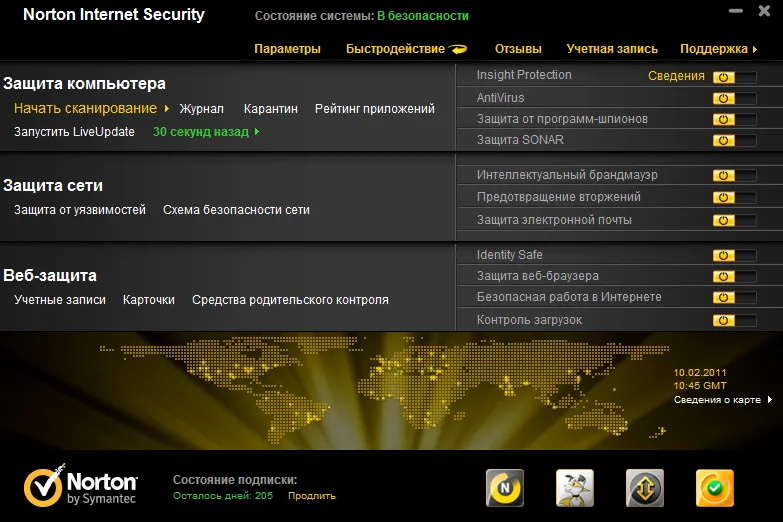
Task: Click the cartoon dog icon
Action: [575, 488]
